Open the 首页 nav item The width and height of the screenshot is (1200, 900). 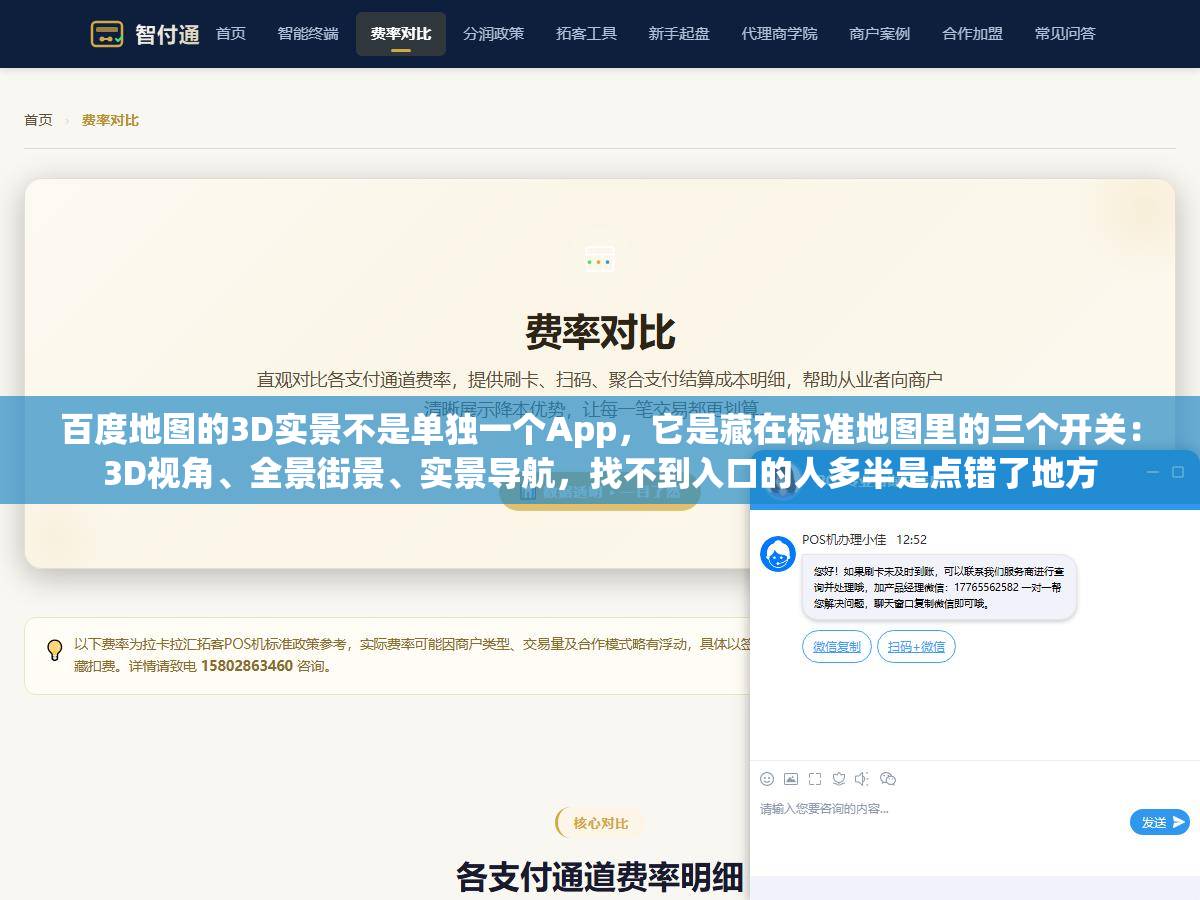point(231,34)
